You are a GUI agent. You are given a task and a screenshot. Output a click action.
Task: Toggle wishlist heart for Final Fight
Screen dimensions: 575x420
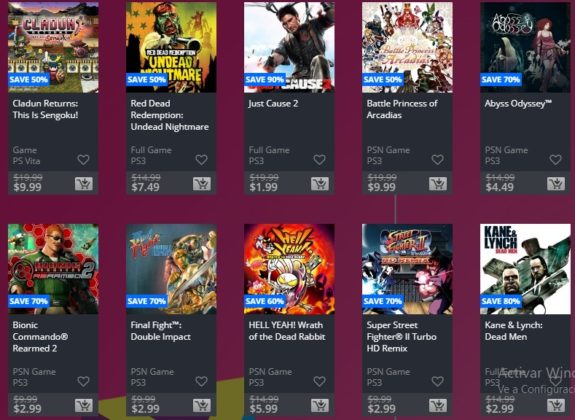pos(201,381)
